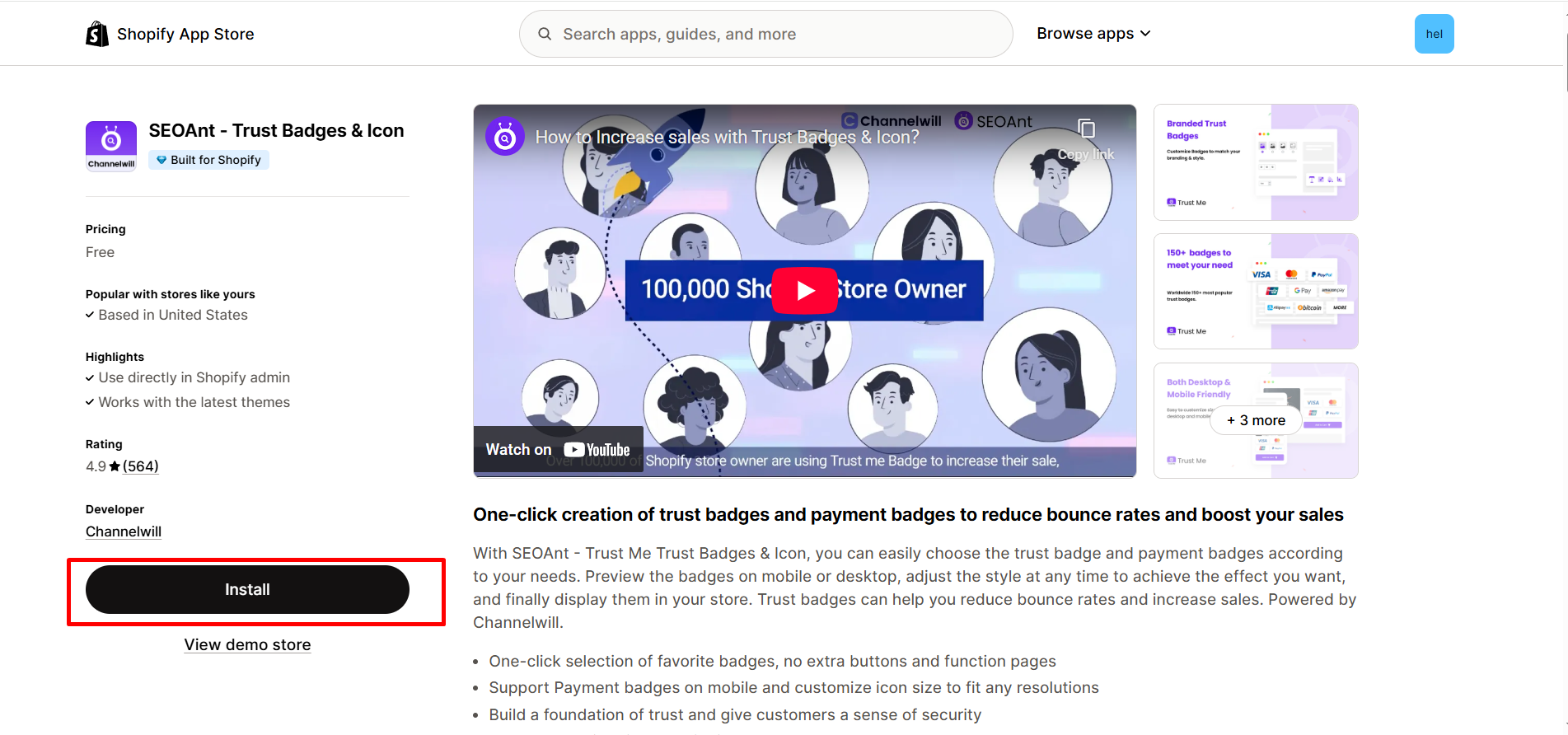The height and width of the screenshot is (735, 1568).
Task: Click the Shopify bag logo icon
Action: point(97,34)
